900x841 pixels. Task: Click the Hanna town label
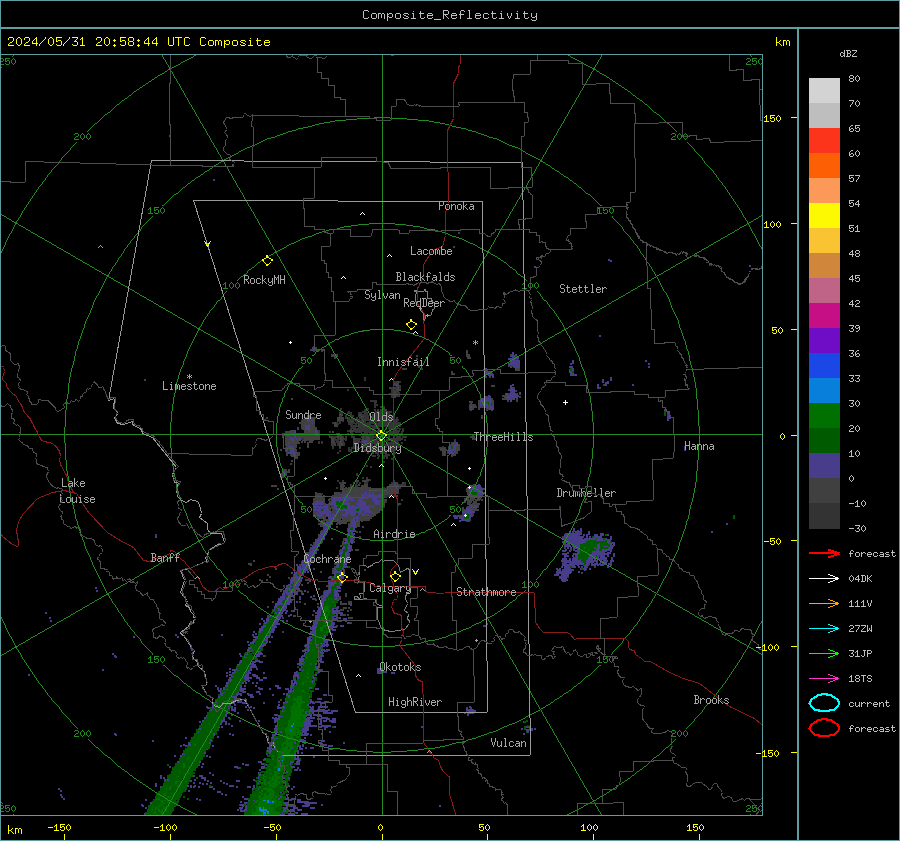(x=699, y=446)
